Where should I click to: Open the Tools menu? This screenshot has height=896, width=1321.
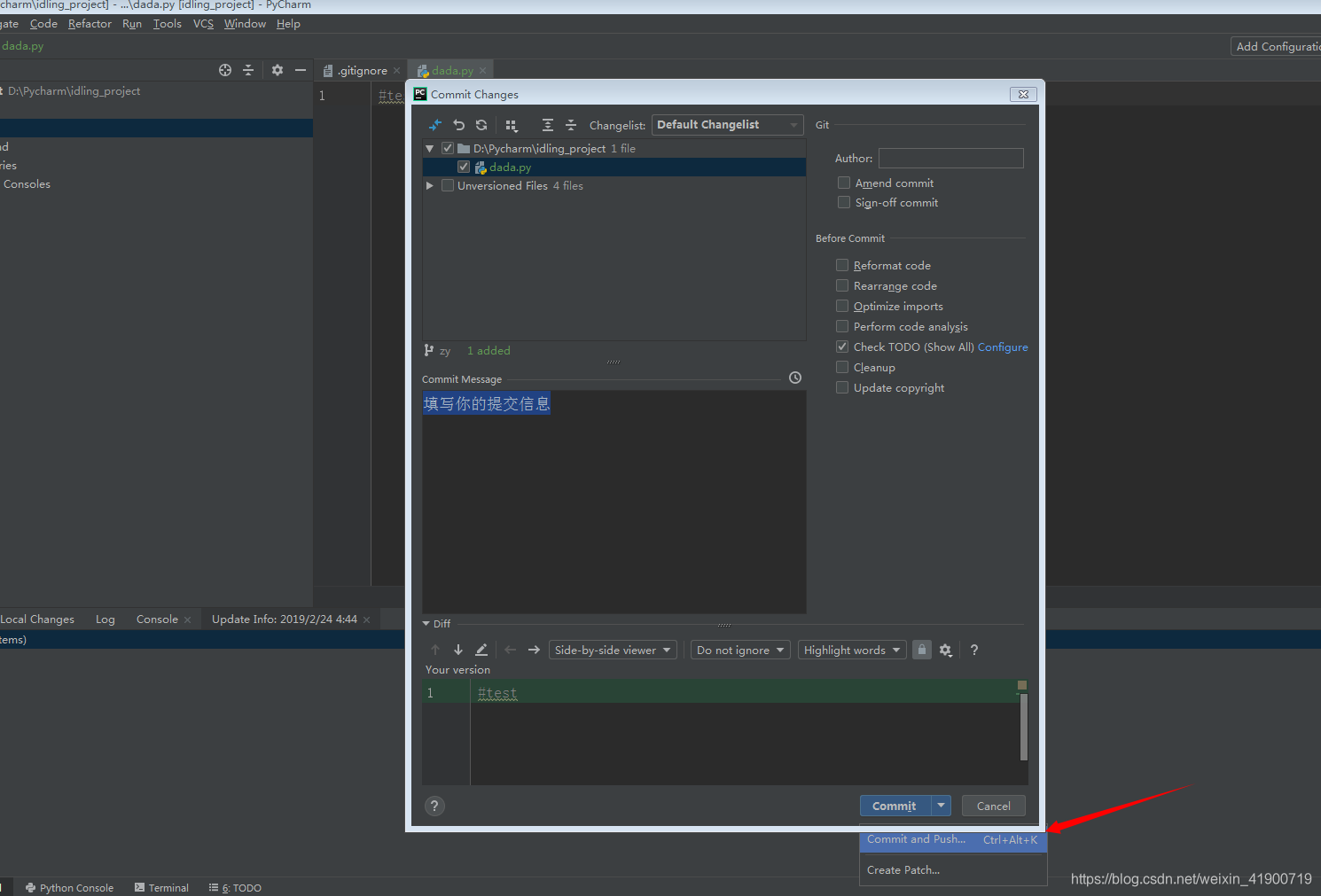(x=167, y=24)
